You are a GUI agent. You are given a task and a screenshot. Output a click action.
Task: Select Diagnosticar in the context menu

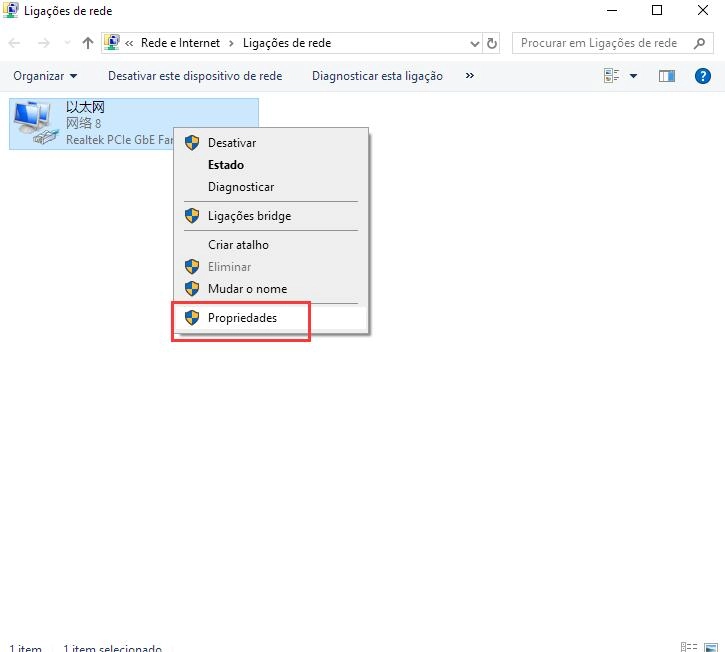coord(271,187)
